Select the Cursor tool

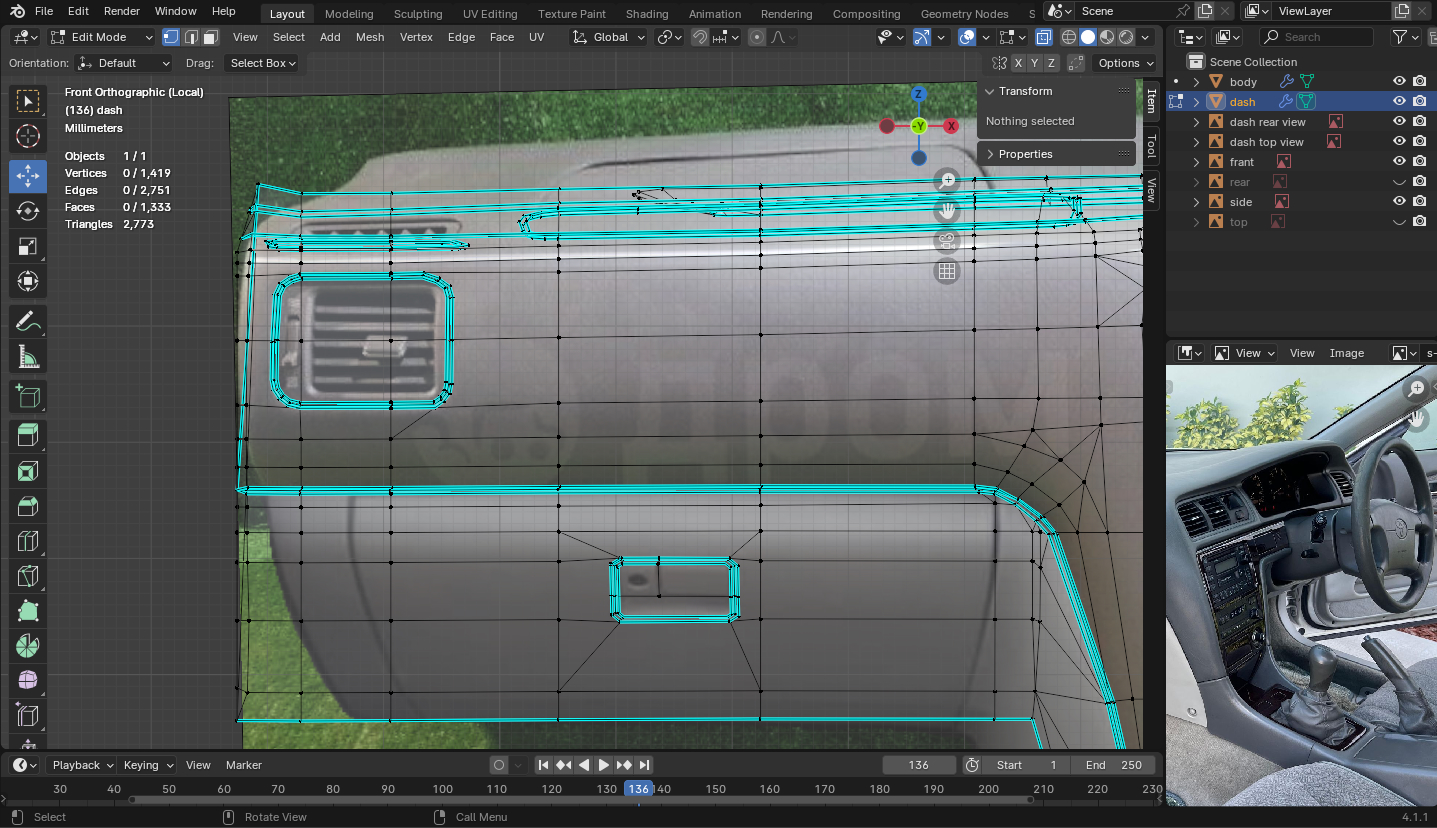click(28, 137)
